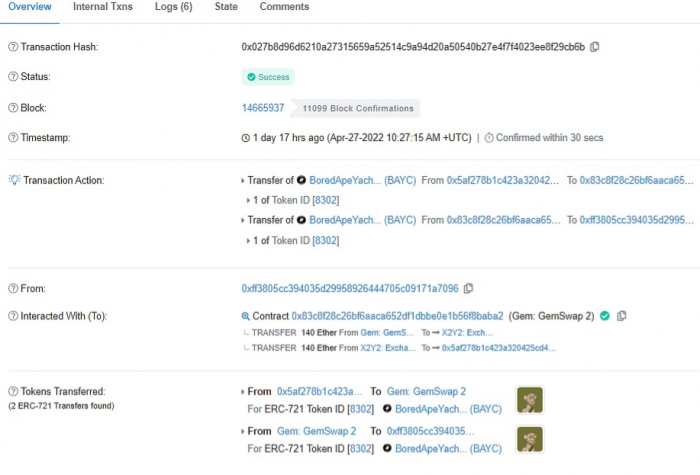Open BoredApeYach... (BAYC) link in second transfer action
This screenshot has height=475, width=700.
[362, 220]
